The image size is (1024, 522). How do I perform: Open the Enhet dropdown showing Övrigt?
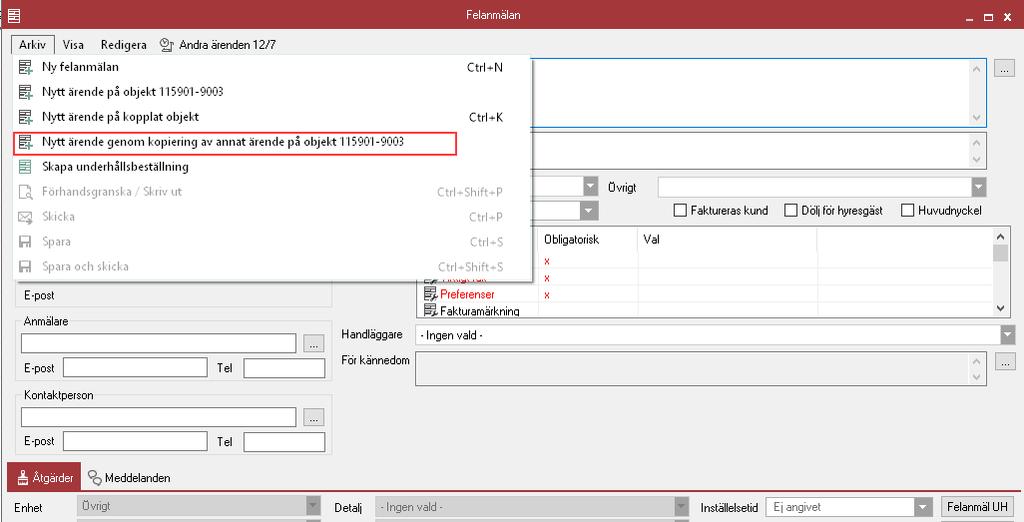point(199,506)
